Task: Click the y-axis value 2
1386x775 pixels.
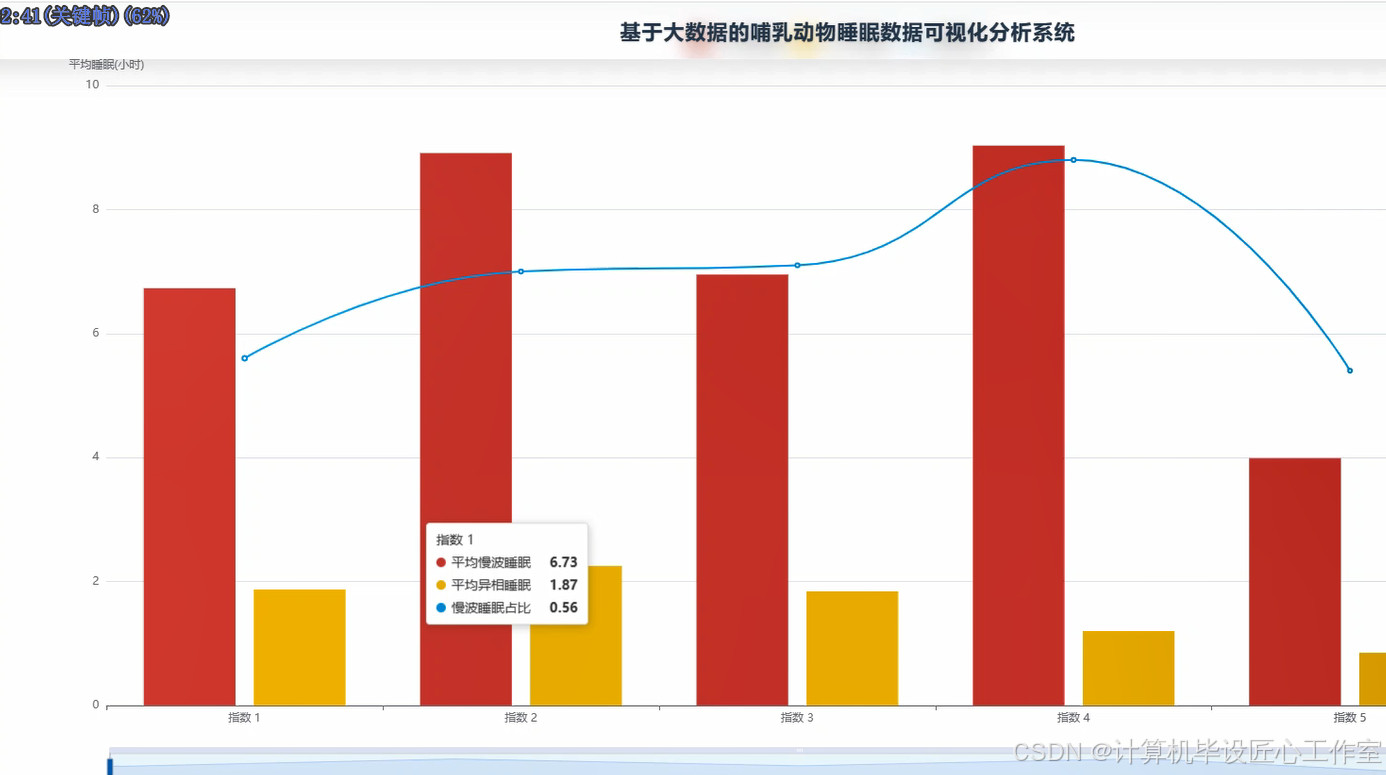Action: coord(96,581)
